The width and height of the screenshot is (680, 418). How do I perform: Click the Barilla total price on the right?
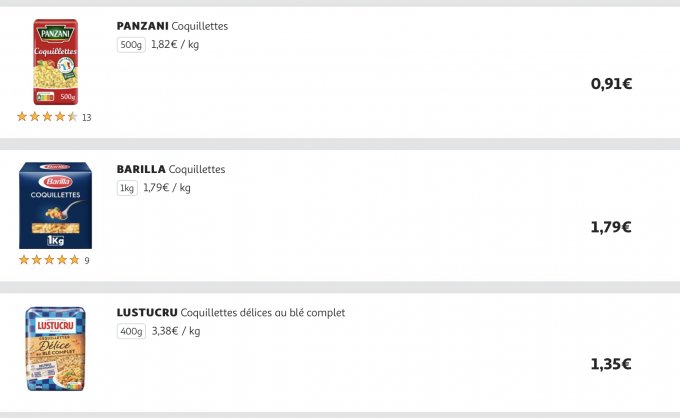[611, 227]
